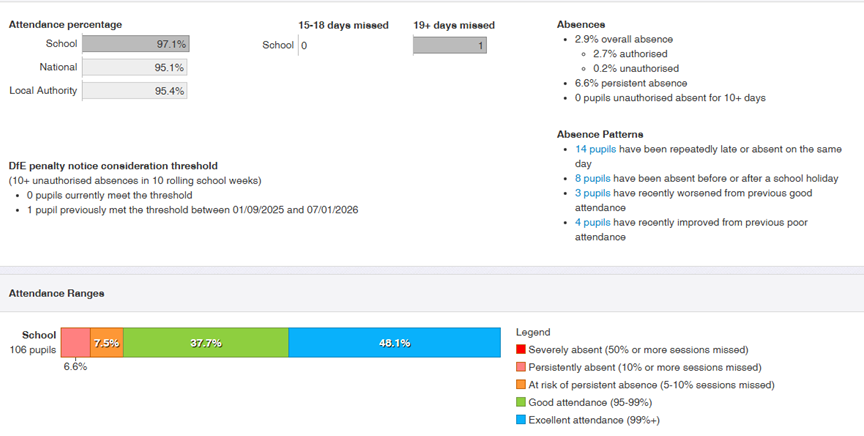Viewport: 864px width, 436px height.
Task: Click the 19+ days missed bar
Action: point(449,45)
